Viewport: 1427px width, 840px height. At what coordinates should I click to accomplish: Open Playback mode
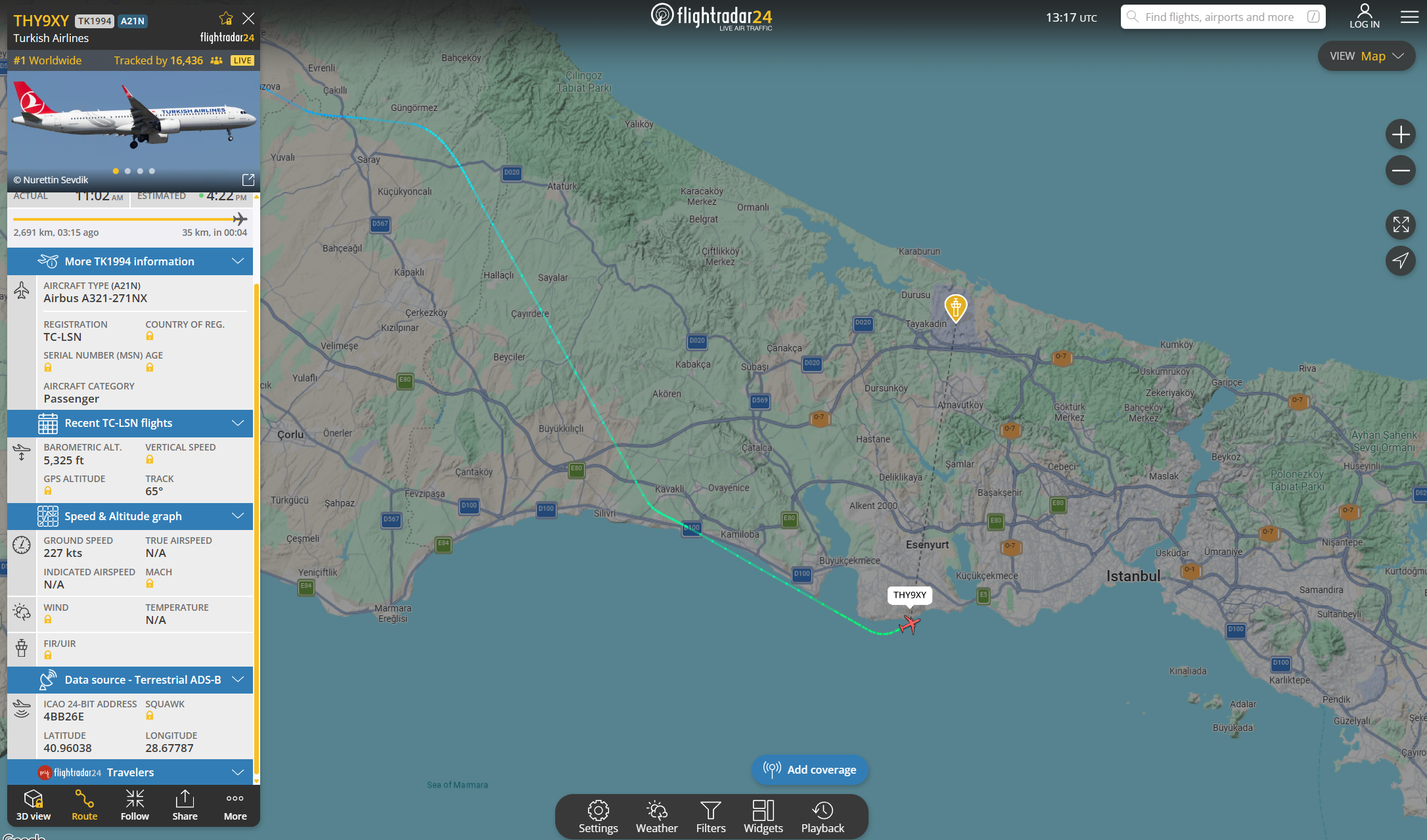823,816
